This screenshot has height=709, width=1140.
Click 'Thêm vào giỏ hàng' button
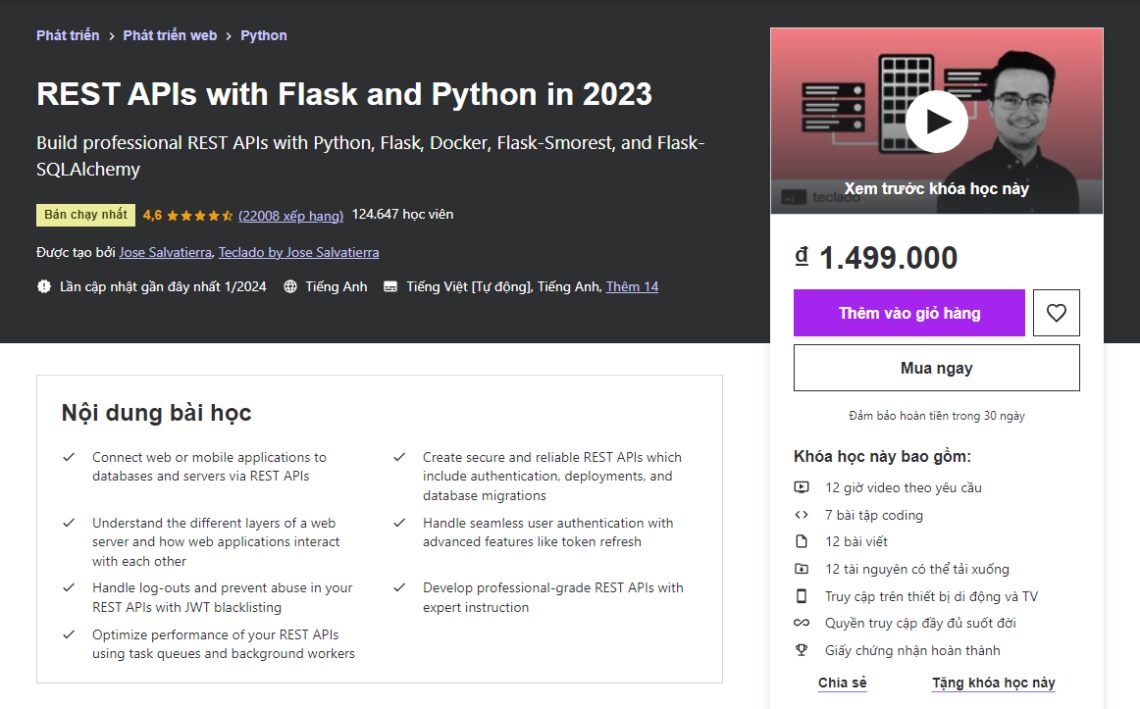[x=908, y=312]
